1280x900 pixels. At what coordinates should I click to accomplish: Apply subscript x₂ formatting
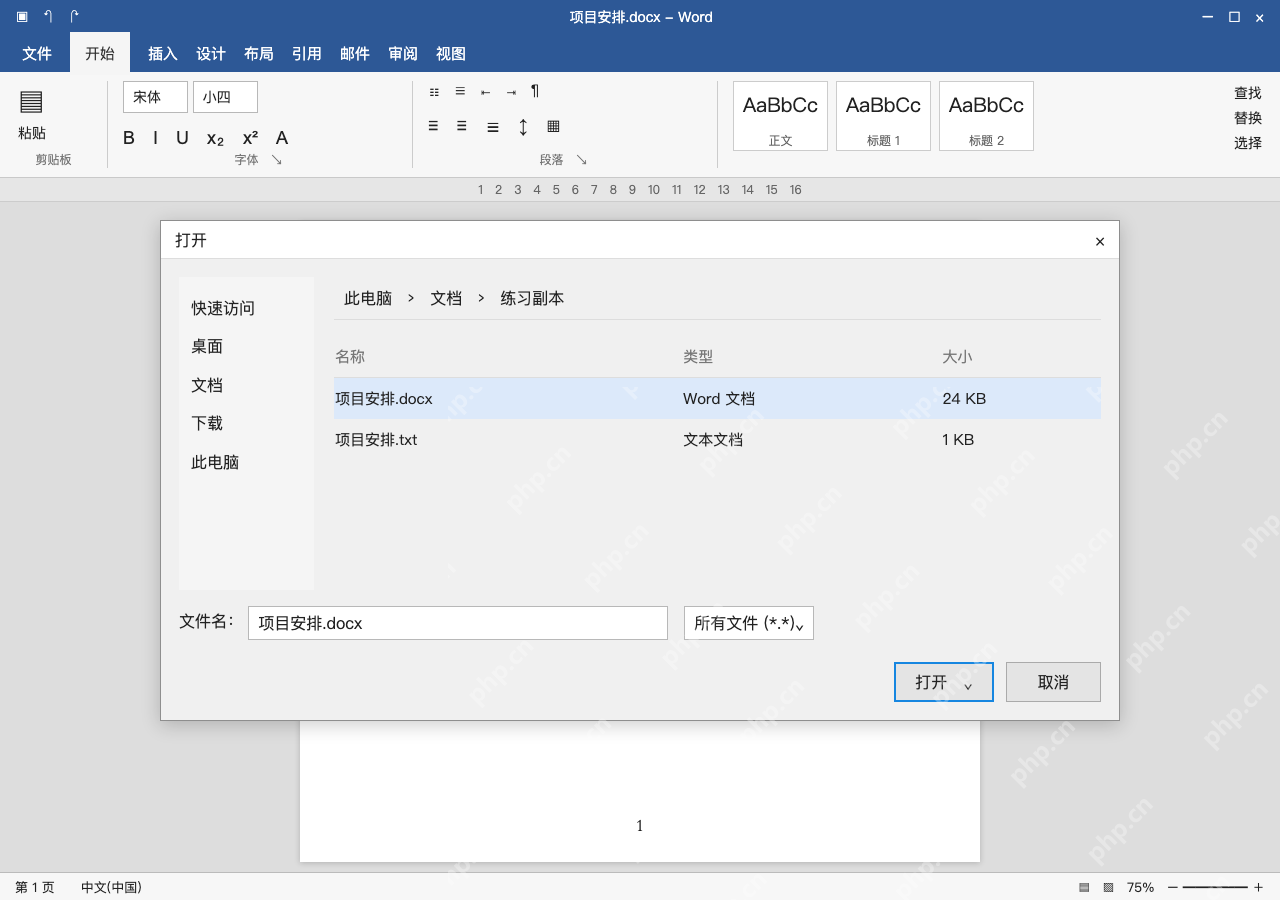pos(215,138)
